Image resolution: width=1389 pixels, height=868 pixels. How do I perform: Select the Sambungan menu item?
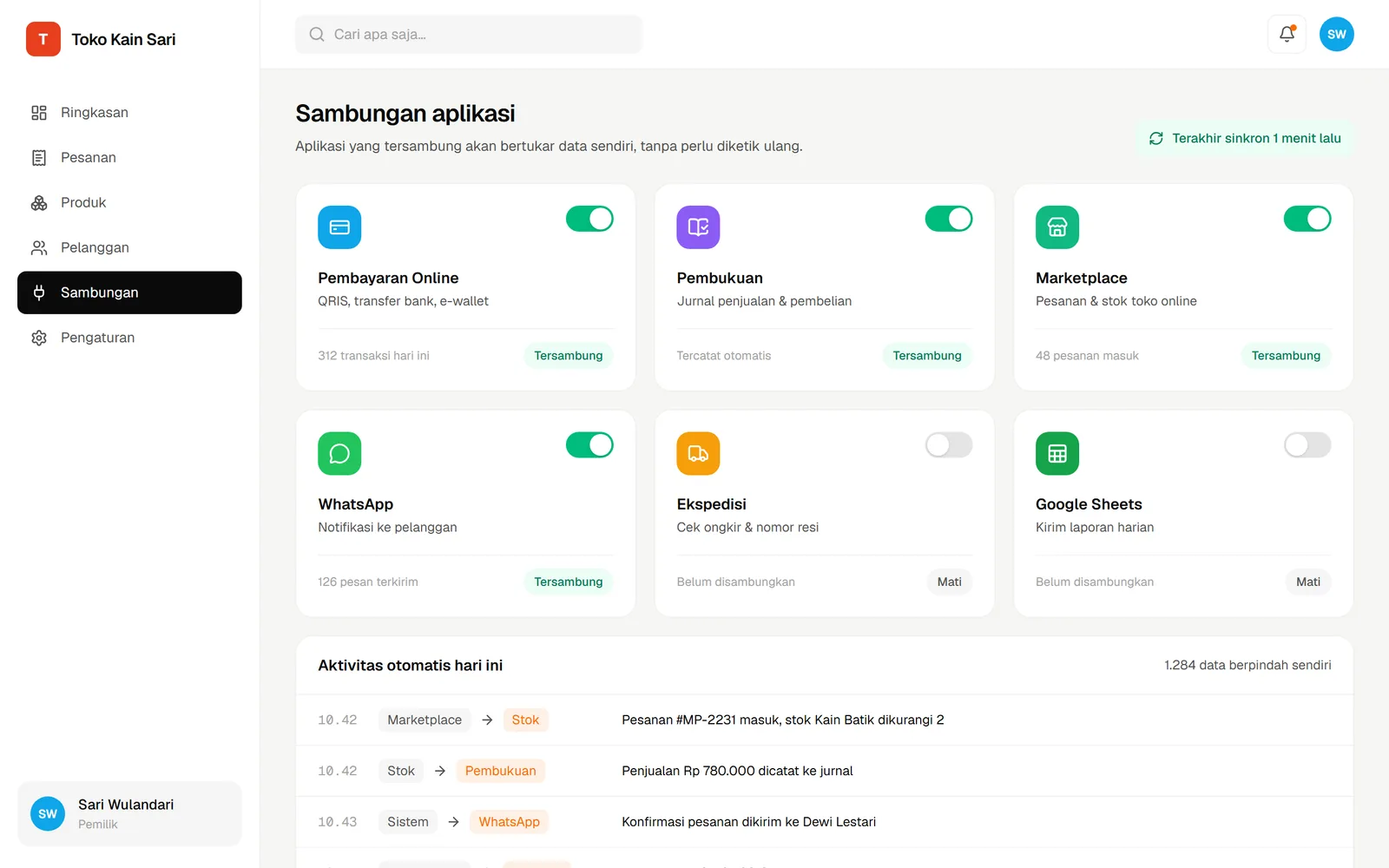(x=129, y=293)
